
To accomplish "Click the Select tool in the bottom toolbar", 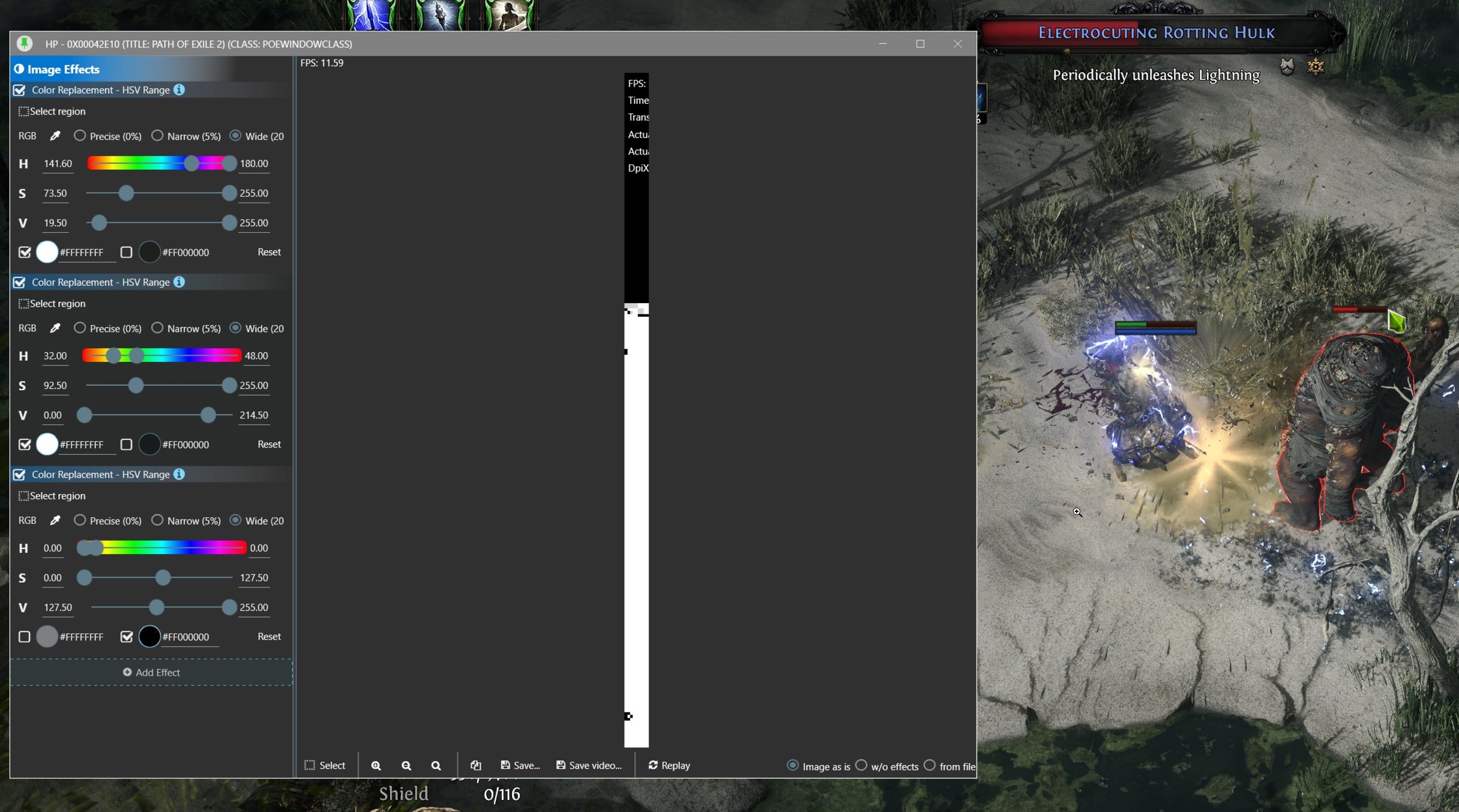I will [325, 765].
